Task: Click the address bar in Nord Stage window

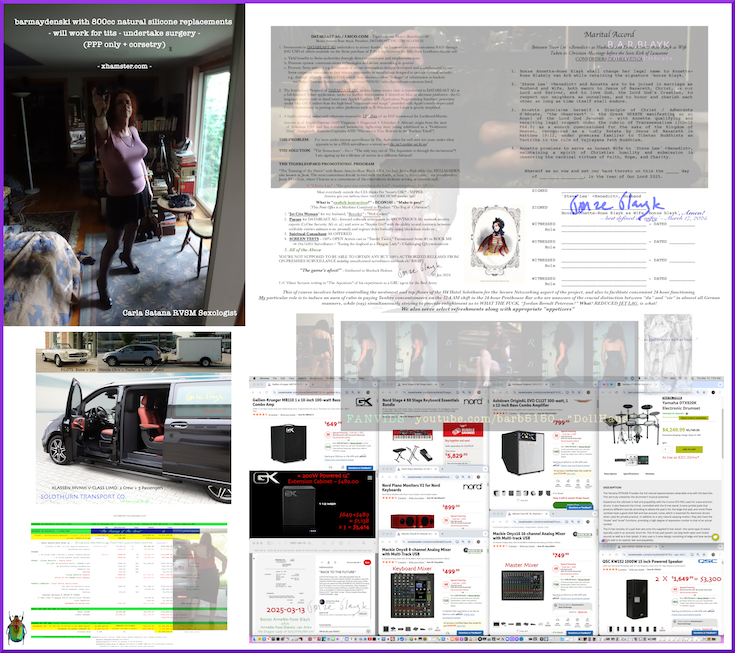Action: coord(436,392)
